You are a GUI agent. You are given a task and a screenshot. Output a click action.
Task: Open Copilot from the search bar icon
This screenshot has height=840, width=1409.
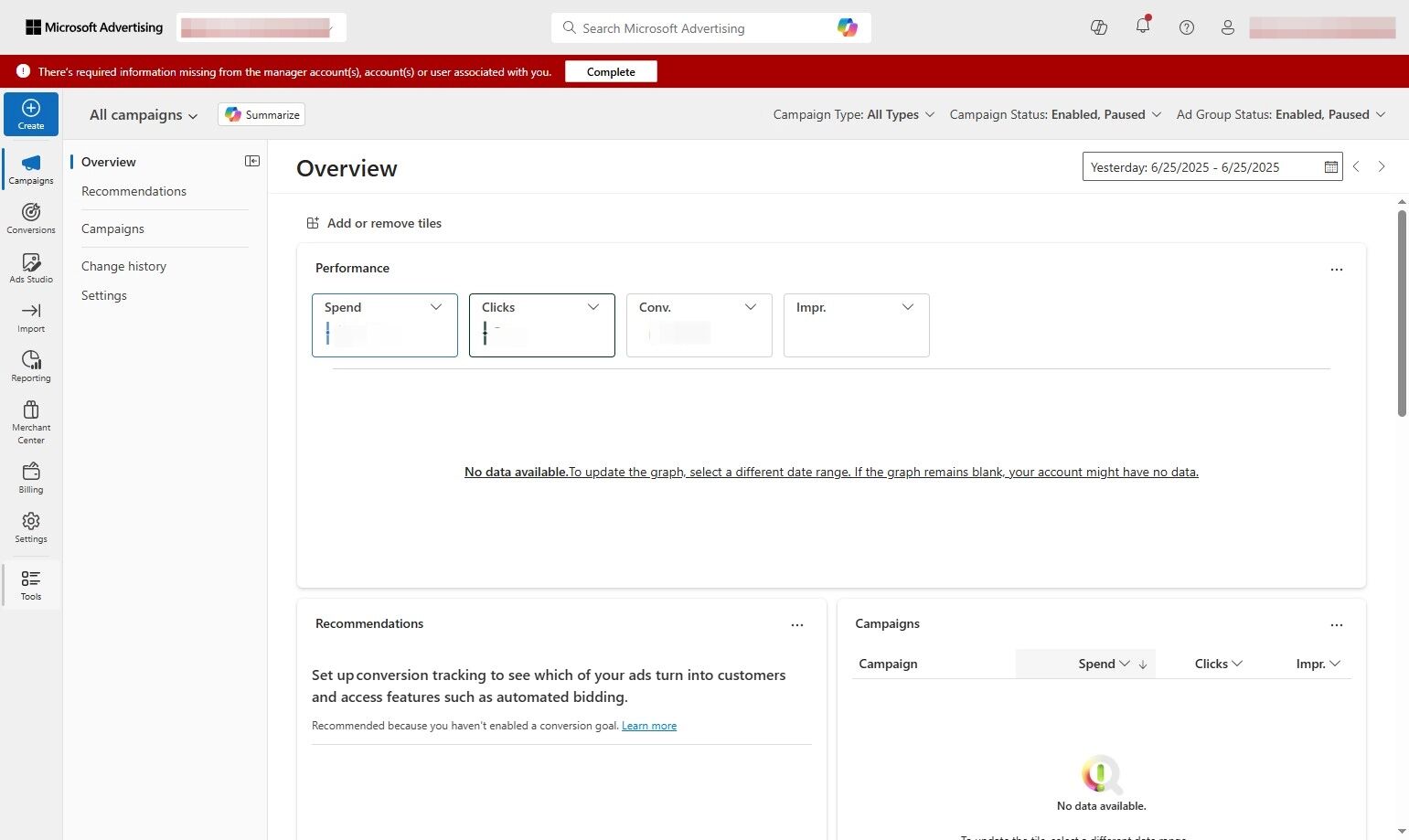[x=847, y=27]
